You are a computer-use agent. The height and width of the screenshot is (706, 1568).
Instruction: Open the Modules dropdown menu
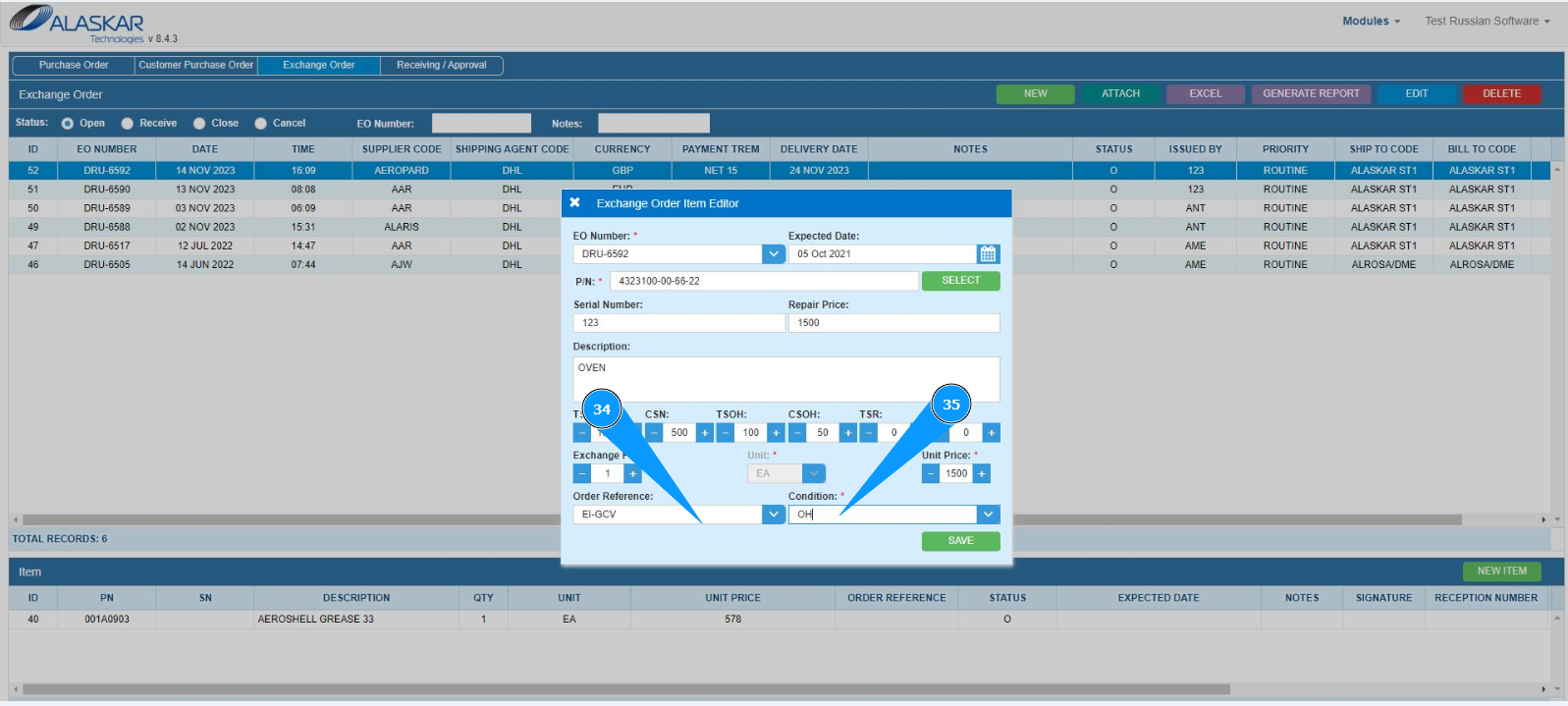1371,21
